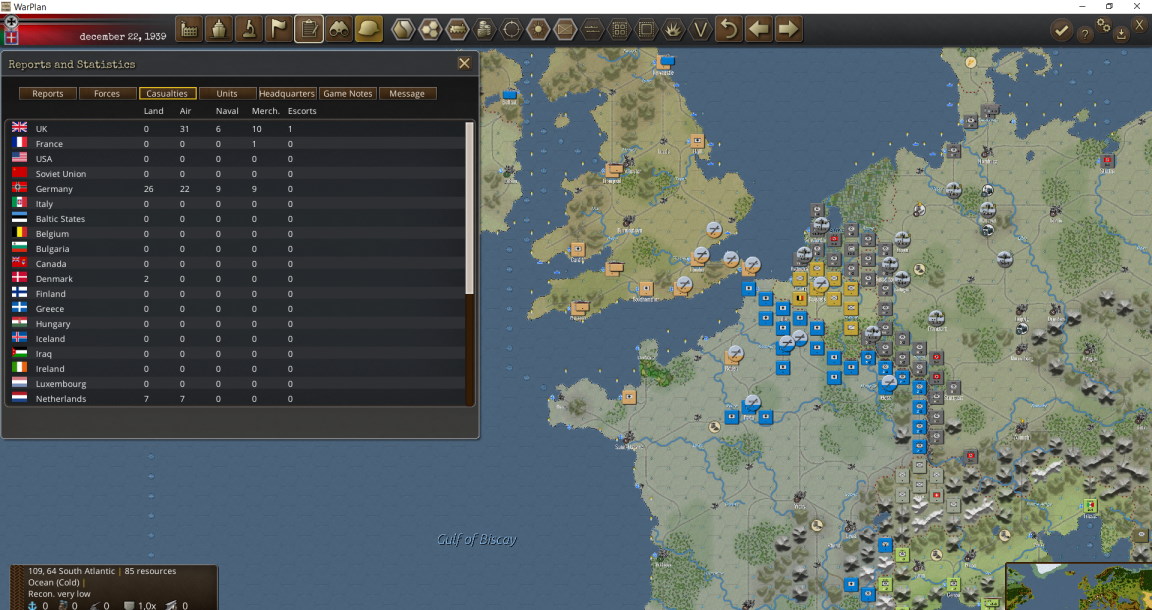Viewport: 1152px width, 610px height.
Task: Toggle the terrain map hex icon
Action: [x=403, y=29]
